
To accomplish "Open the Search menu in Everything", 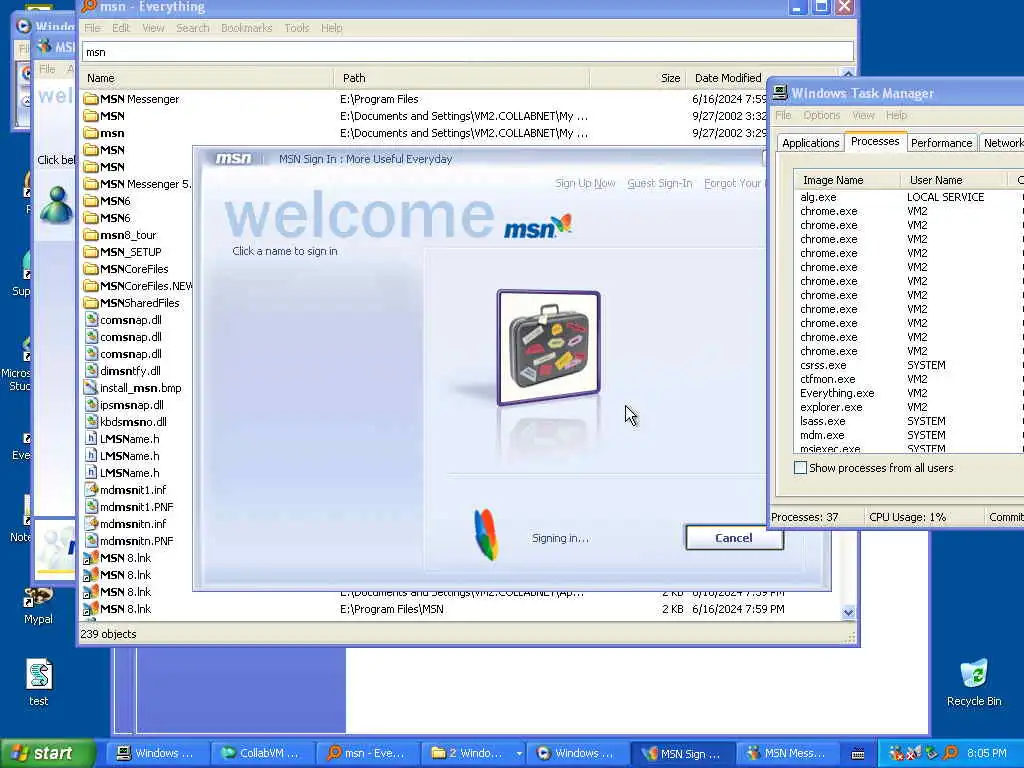I will tap(193, 28).
